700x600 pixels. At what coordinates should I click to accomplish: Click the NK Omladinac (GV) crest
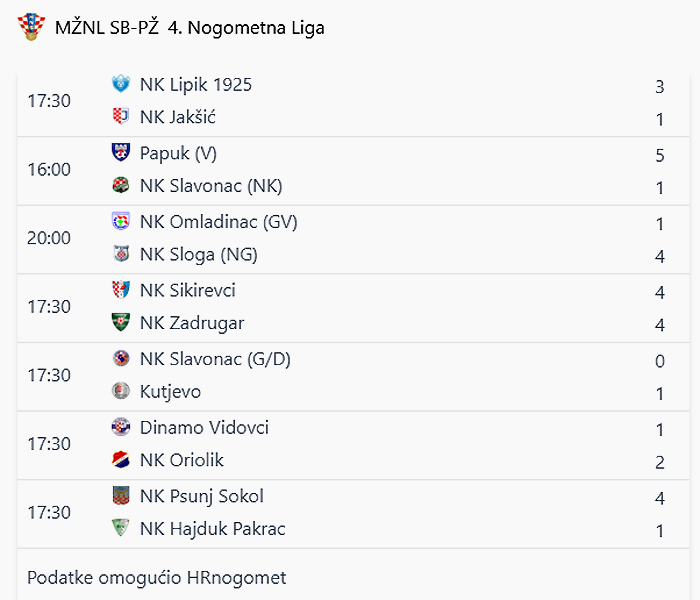[121, 221]
